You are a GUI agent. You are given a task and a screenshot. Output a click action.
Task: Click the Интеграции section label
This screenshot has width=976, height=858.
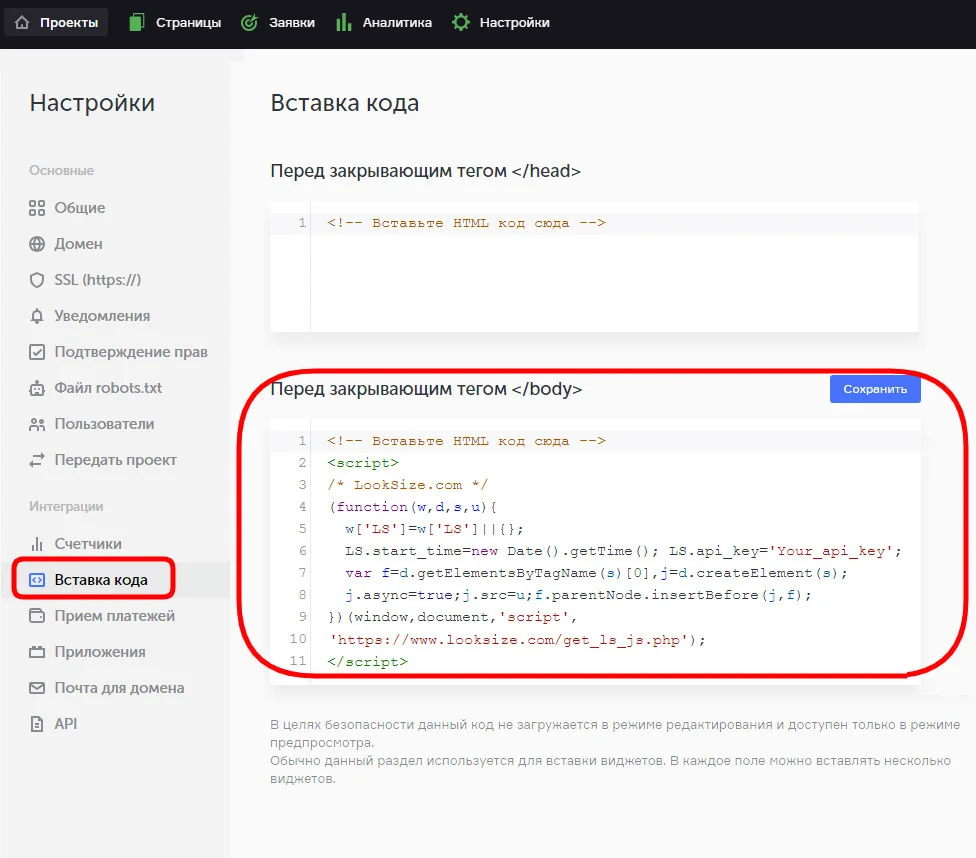coord(66,507)
